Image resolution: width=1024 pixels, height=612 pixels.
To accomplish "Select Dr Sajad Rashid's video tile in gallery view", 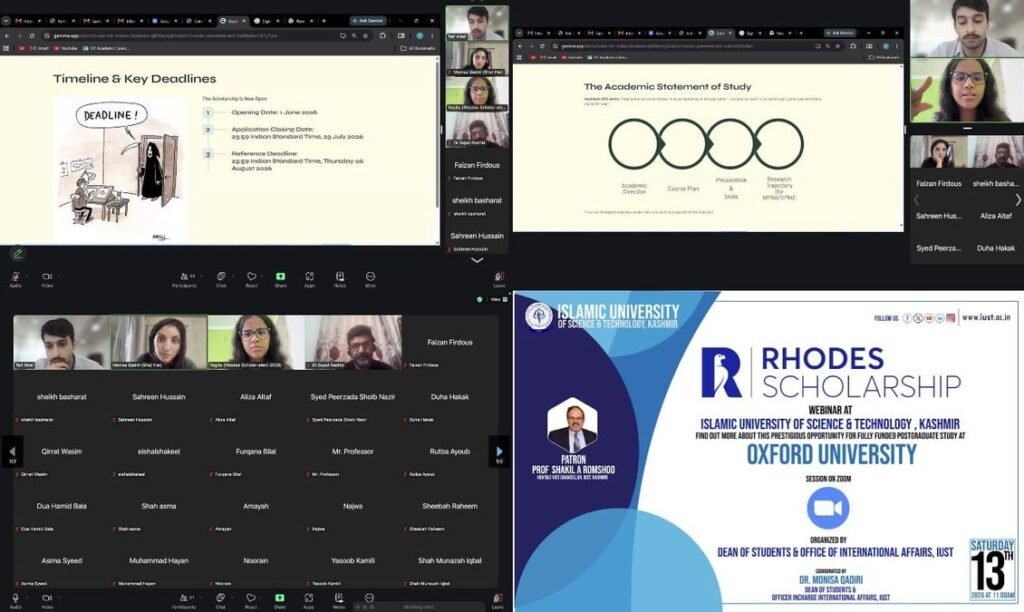I will tap(353, 342).
